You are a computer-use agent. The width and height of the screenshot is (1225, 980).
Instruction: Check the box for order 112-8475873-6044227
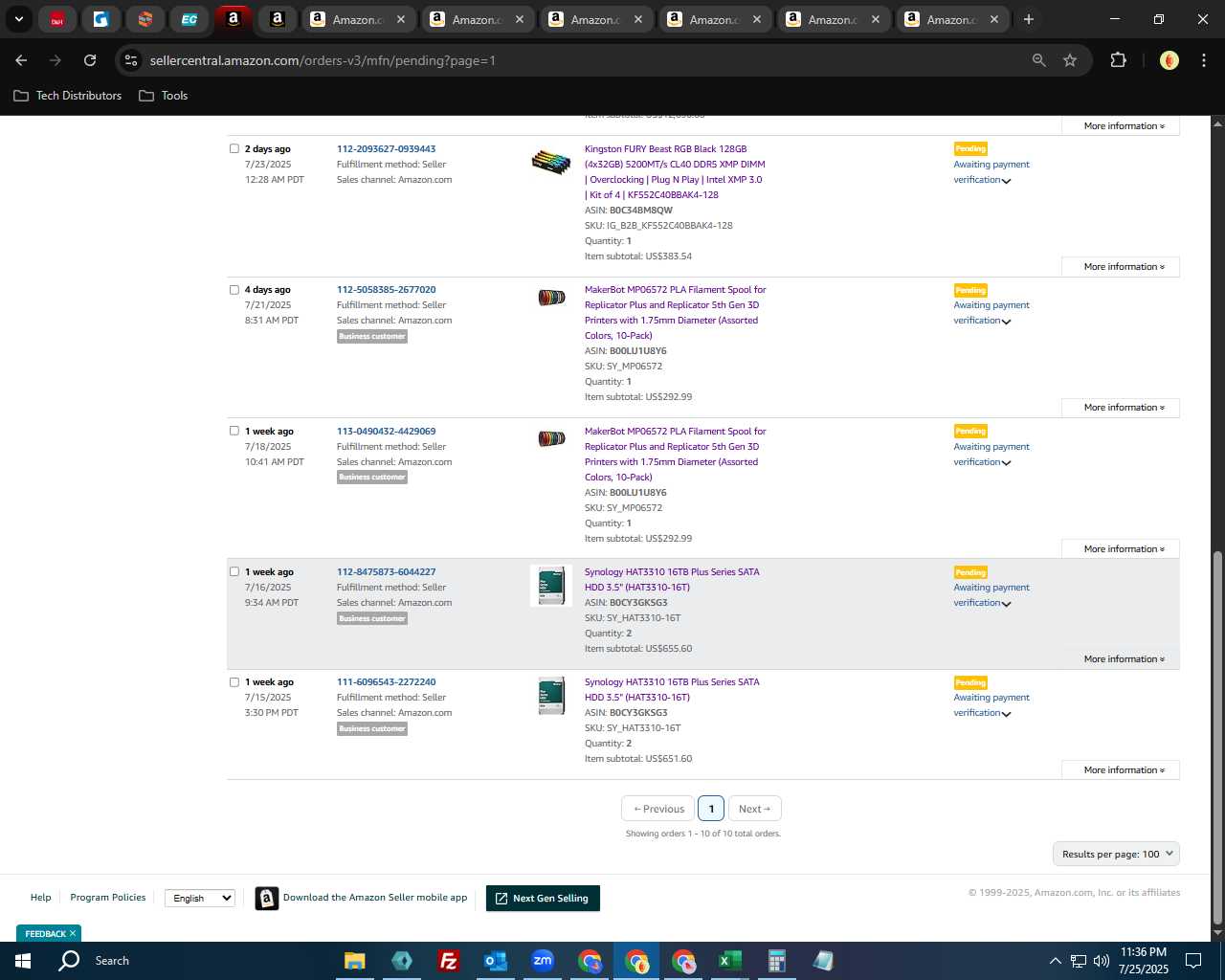(234, 571)
